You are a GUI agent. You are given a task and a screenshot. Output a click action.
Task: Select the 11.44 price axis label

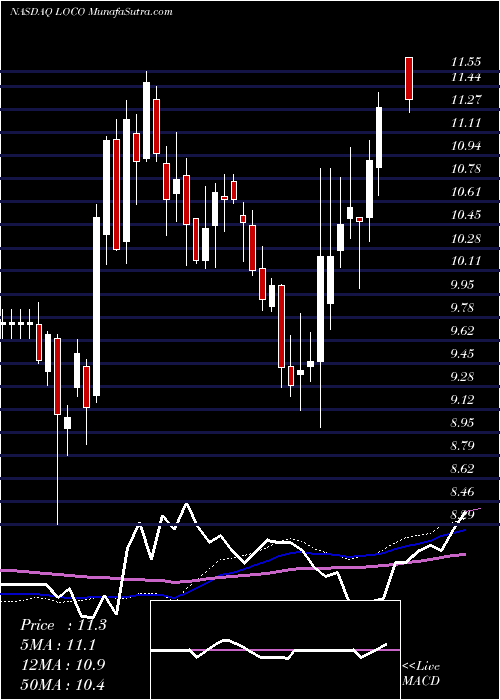click(465, 77)
